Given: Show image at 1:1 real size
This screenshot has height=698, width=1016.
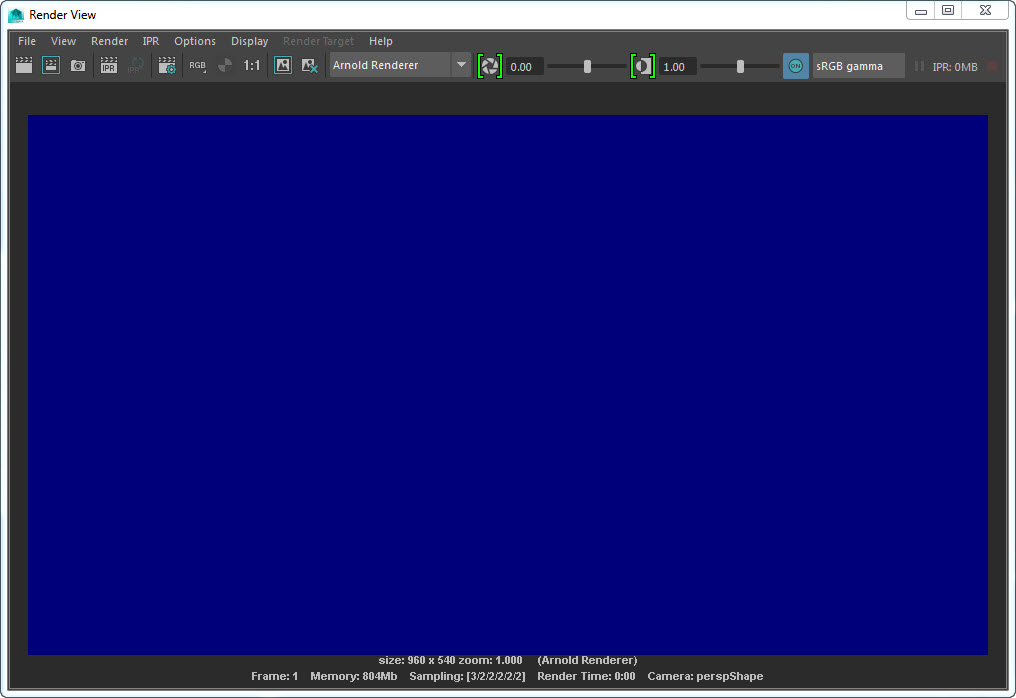Looking at the screenshot, I should [252, 65].
